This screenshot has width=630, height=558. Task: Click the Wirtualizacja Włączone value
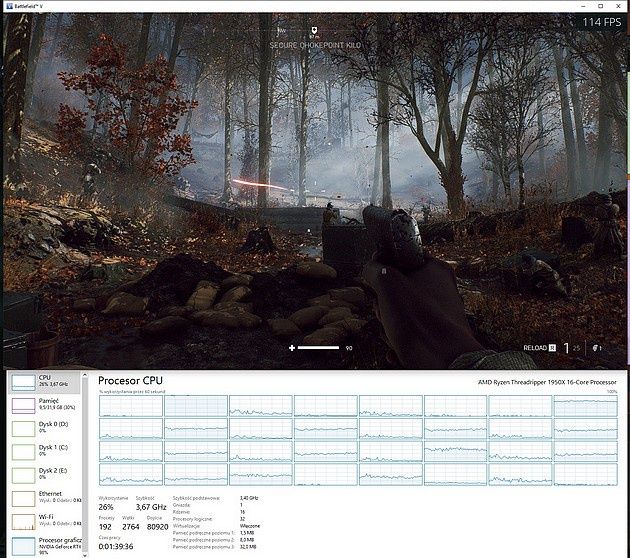point(250,526)
